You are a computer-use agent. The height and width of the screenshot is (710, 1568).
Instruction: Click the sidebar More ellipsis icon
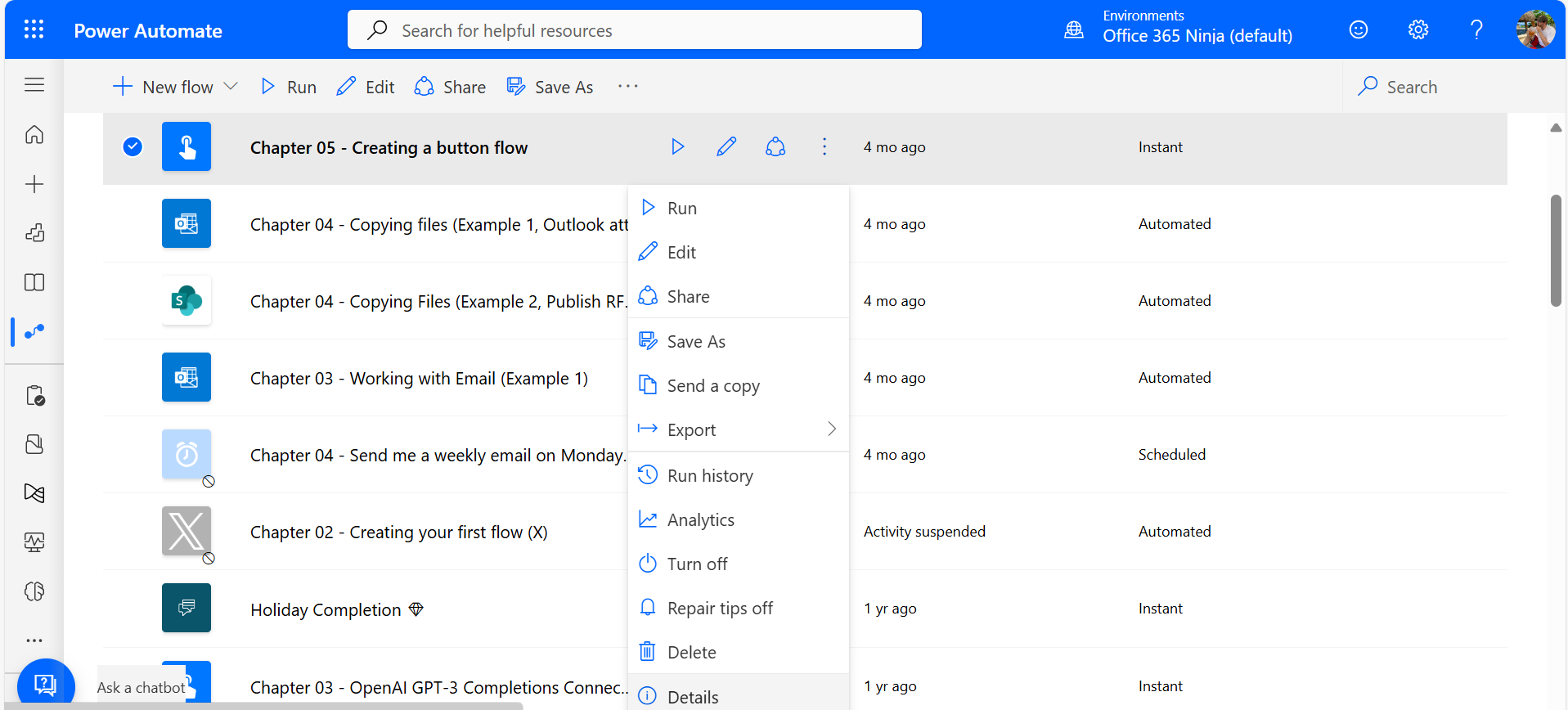click(34, 640)
